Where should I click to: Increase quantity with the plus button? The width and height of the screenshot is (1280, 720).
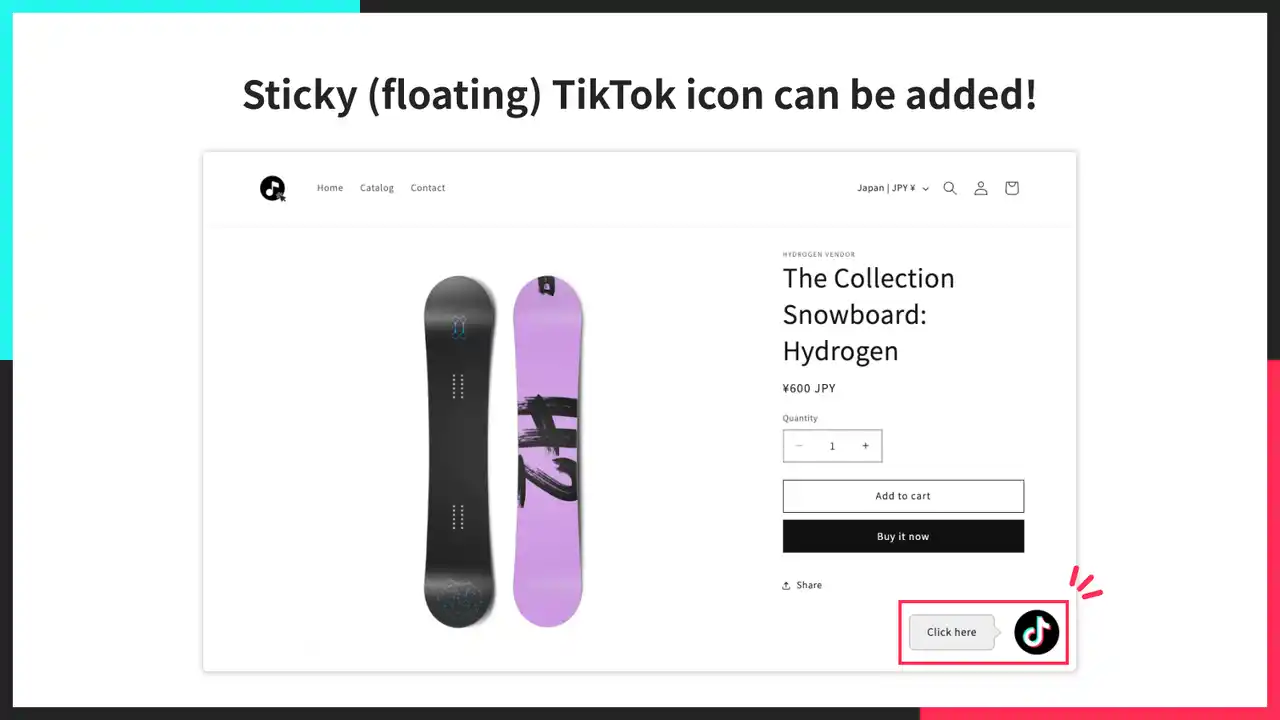[x=865, y=446]
